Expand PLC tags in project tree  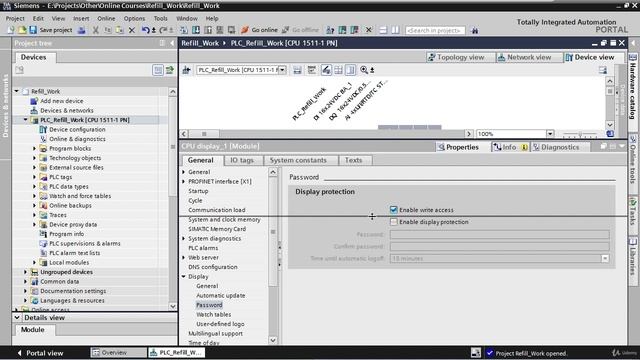[x=35, y=177]
